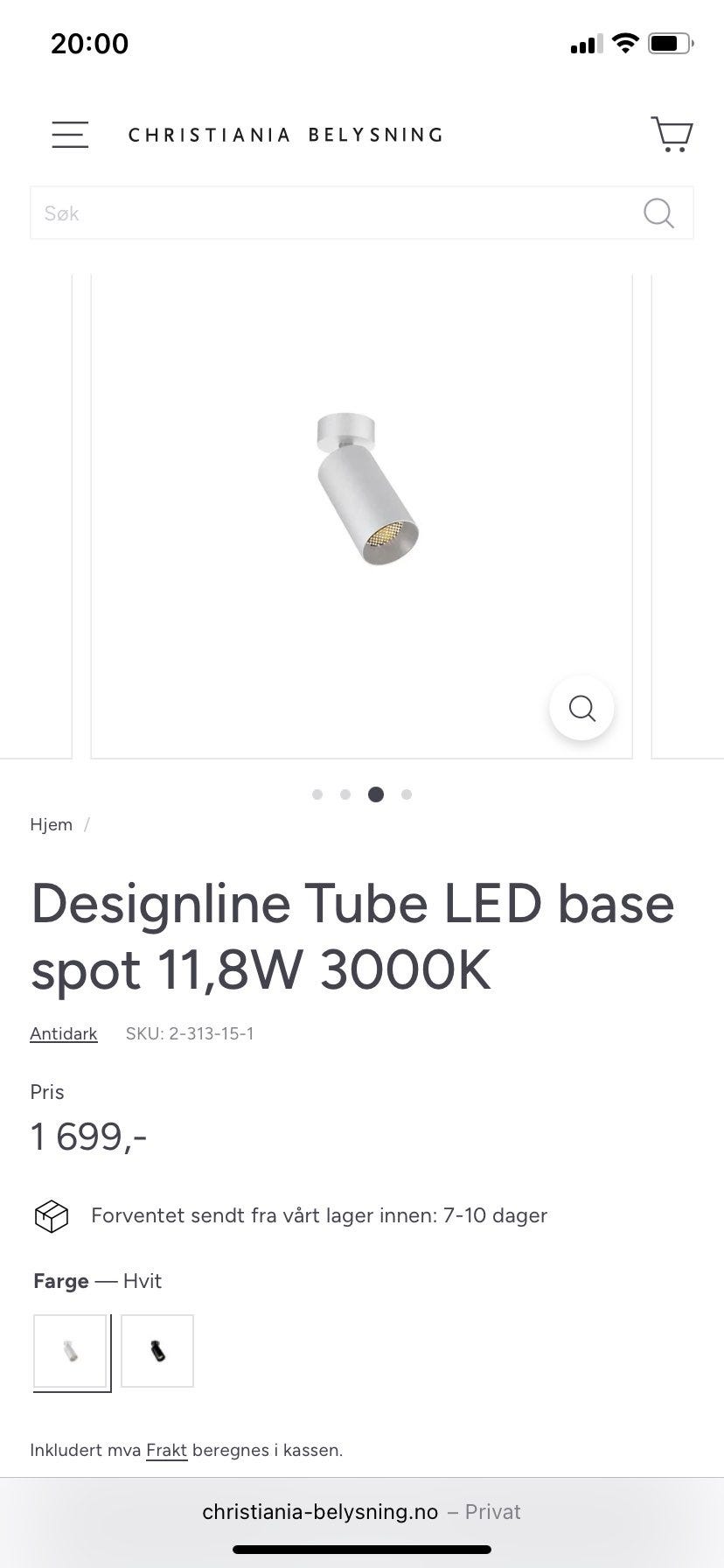724x1568 pixels.
Task: Open the Frakt shipping link
Action: (x=166, y=1450)
